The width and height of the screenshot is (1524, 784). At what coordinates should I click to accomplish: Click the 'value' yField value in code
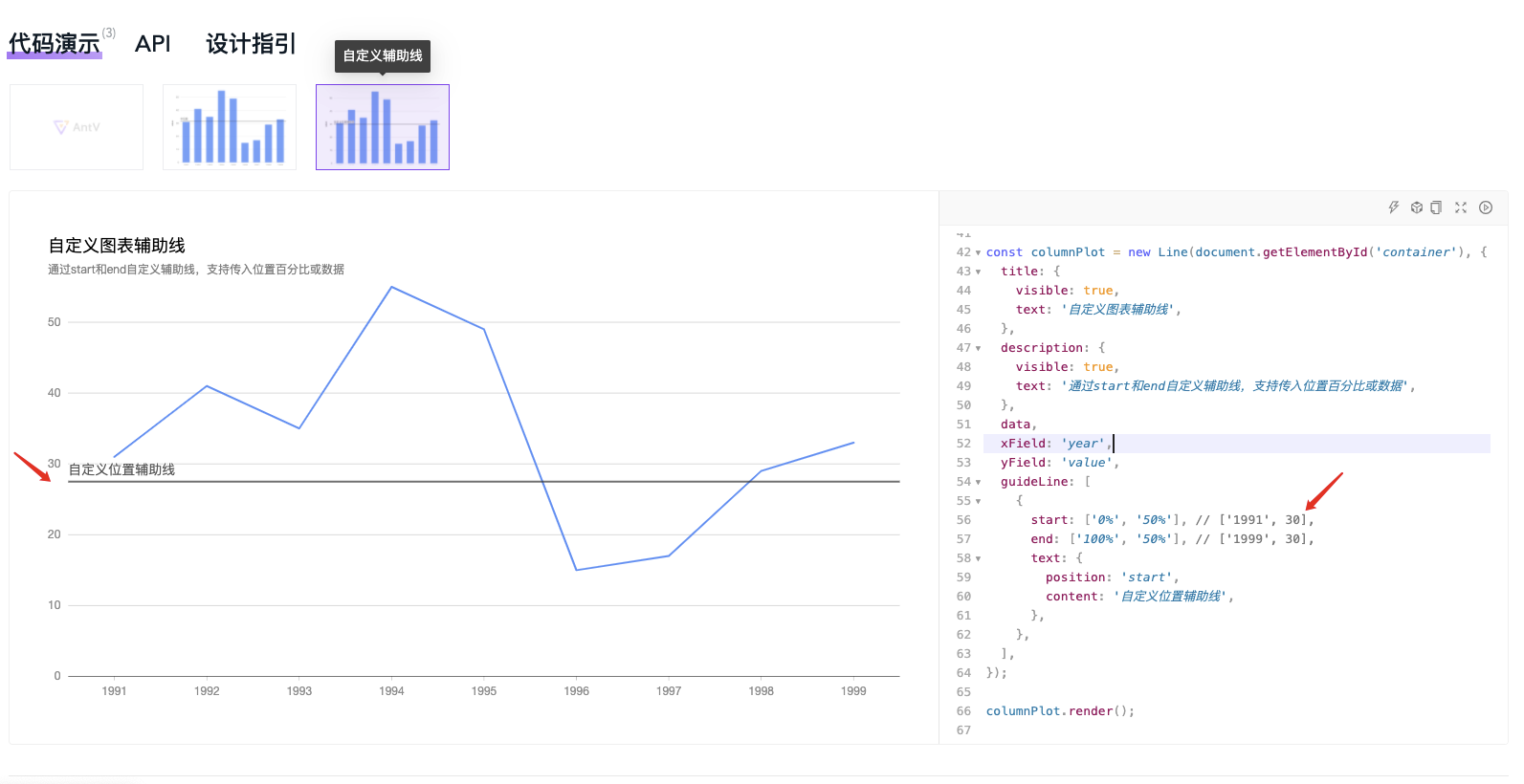[x=1088, y=463]
